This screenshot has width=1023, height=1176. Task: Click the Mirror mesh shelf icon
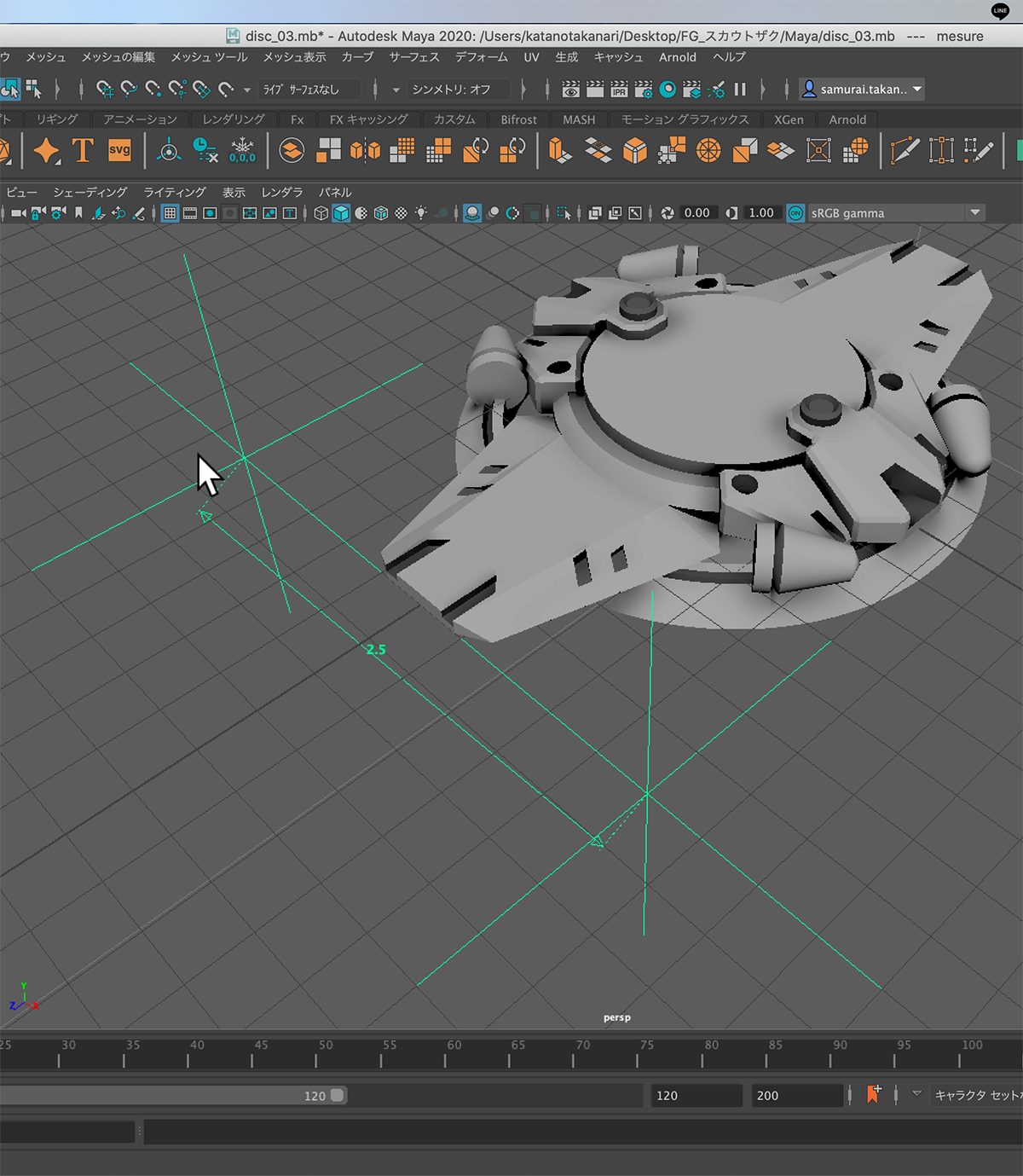click(365, 151)
